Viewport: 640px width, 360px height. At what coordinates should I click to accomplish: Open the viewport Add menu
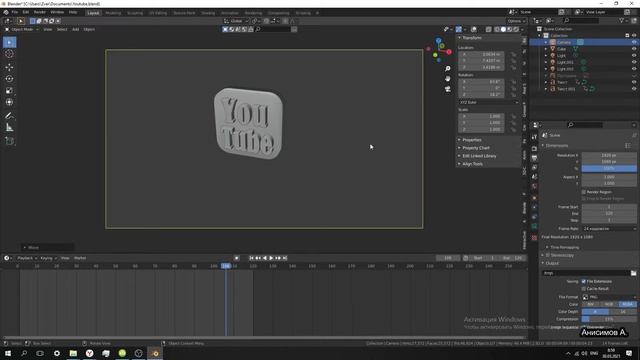[x=76, y=29]
